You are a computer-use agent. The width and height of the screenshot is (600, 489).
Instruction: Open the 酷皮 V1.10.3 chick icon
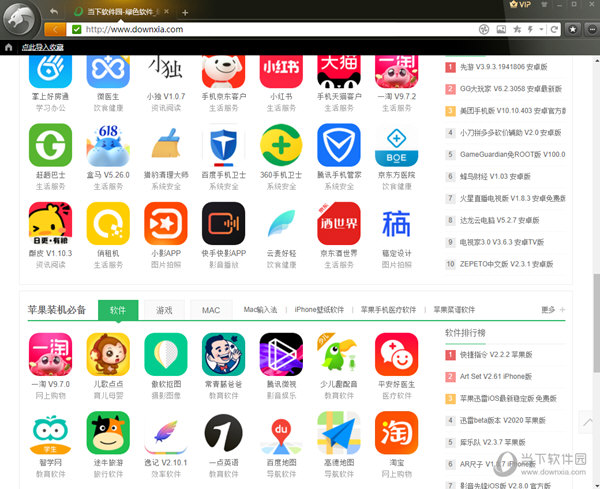[x=51, y=223]
